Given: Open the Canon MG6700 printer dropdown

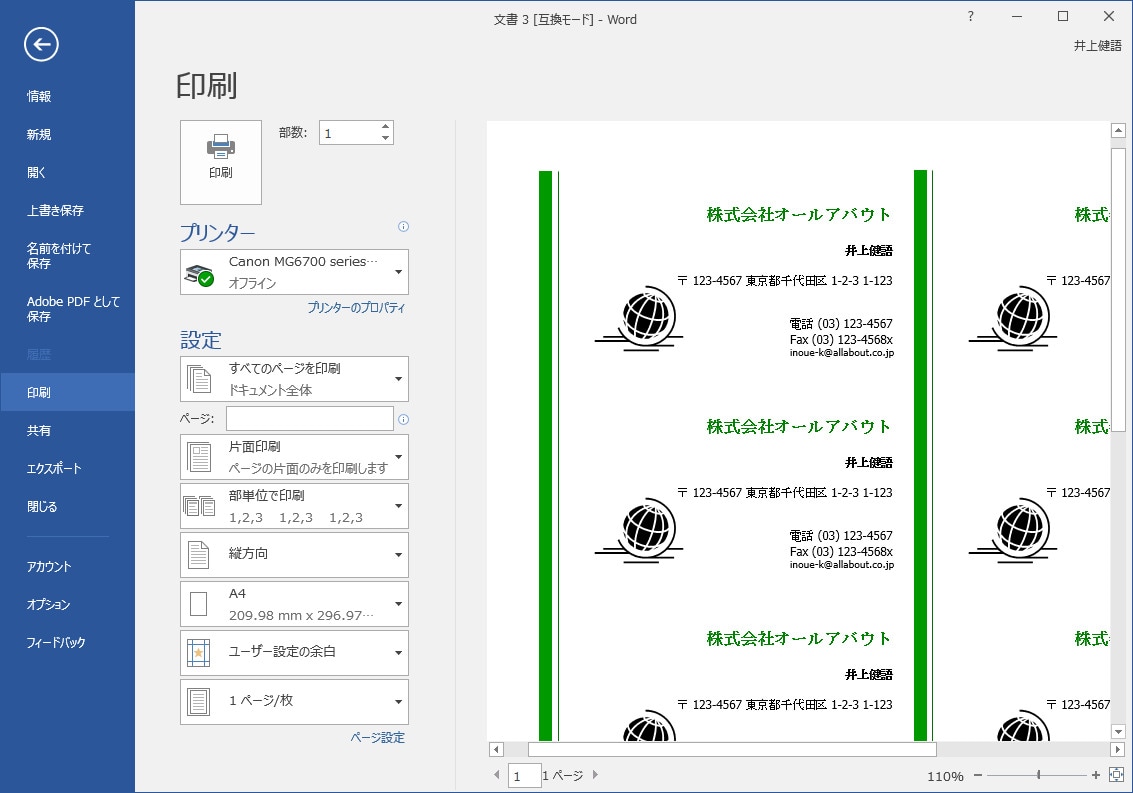Looking at the screenshot, I should [x=293, y=271].
